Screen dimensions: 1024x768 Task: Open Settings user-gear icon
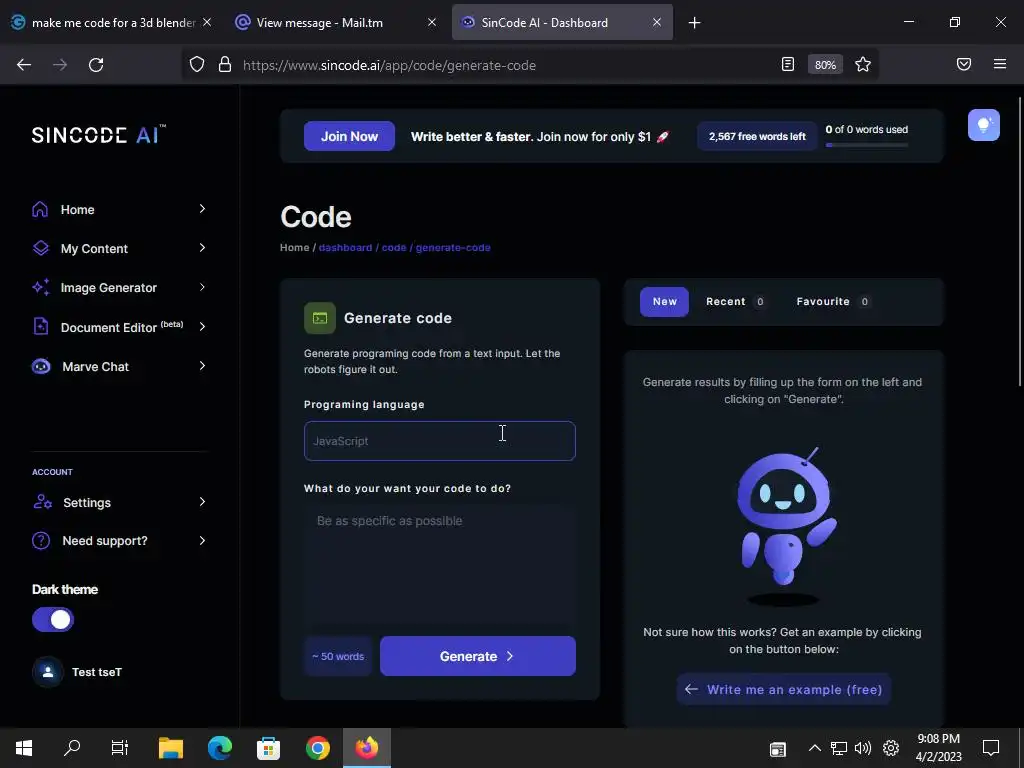click(x=42, y=502)
